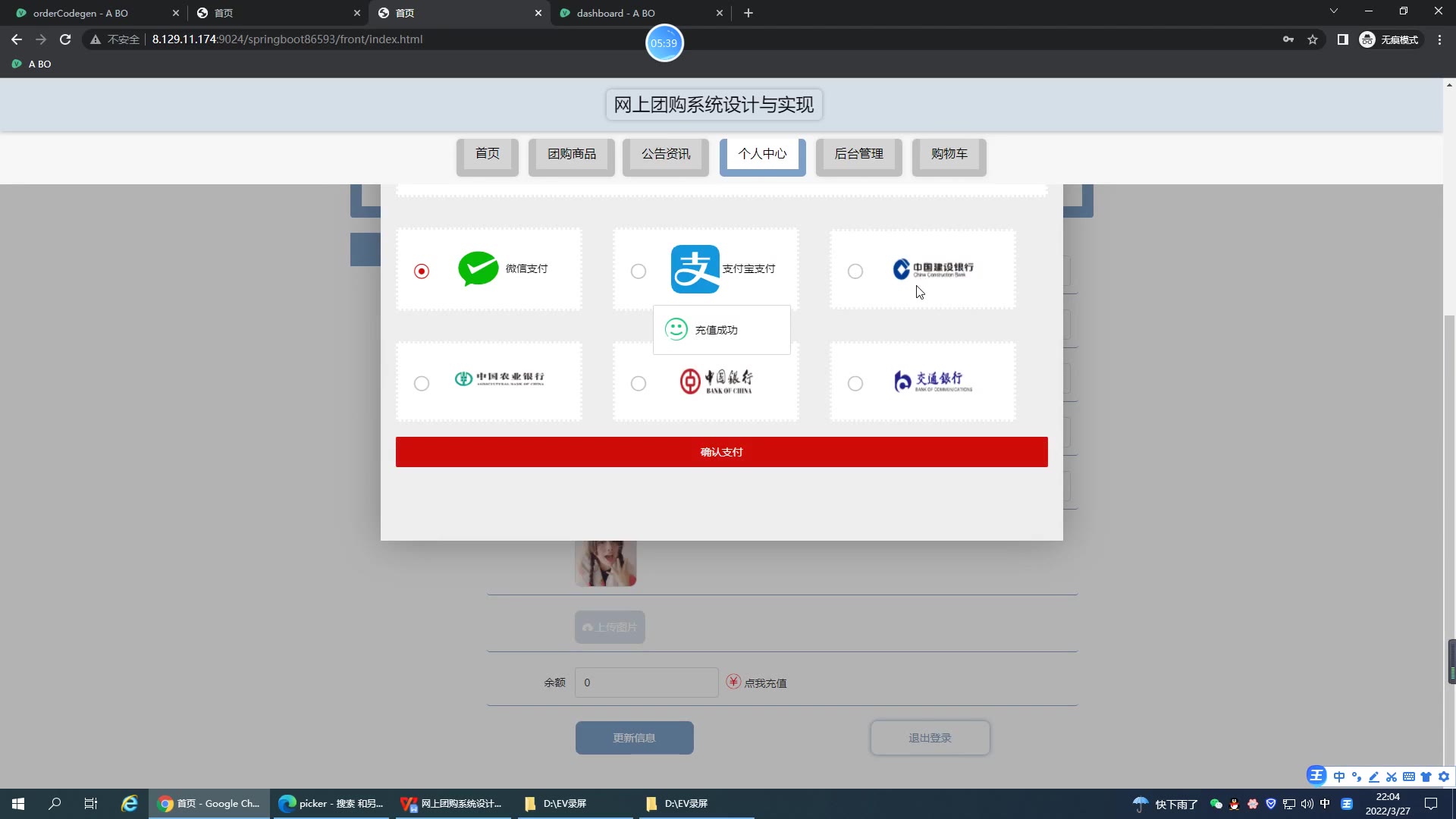This screenshot has height=819, width=1456.
Task: Open the 团购商品 navigation tab
Action: point(572,154)
